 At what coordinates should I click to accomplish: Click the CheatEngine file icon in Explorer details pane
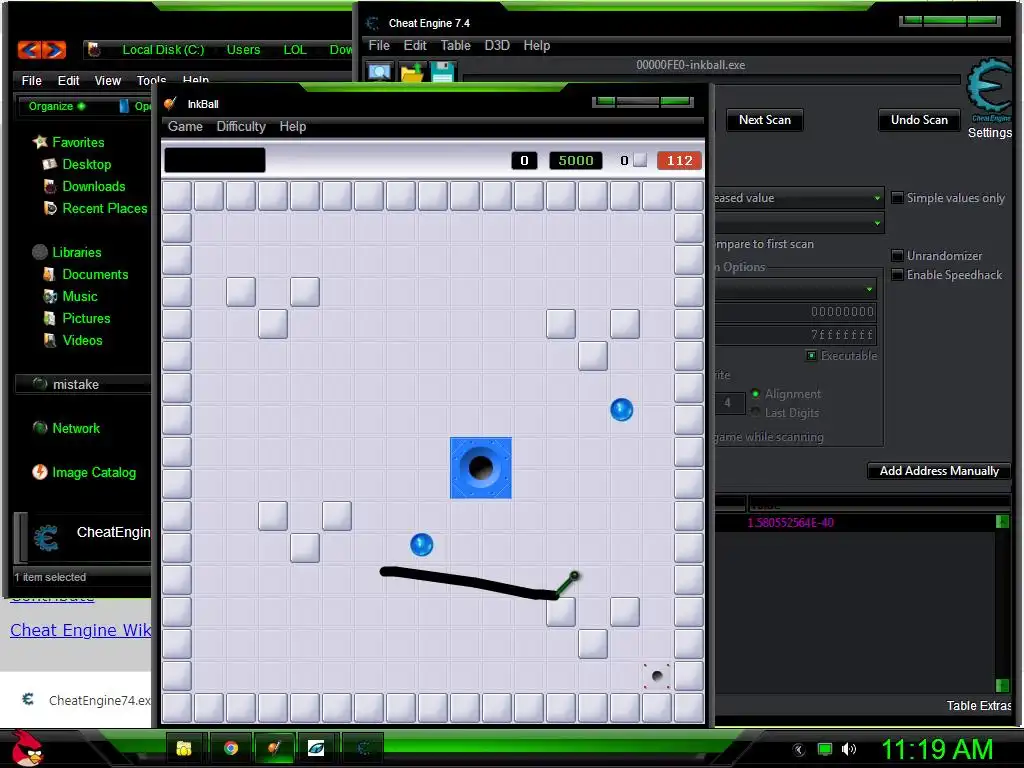coord(46,537)
